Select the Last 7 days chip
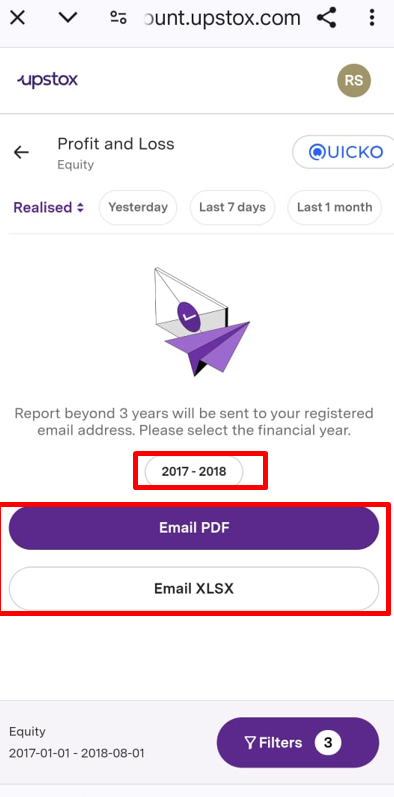The image size is (394, 797). point(232,207)
